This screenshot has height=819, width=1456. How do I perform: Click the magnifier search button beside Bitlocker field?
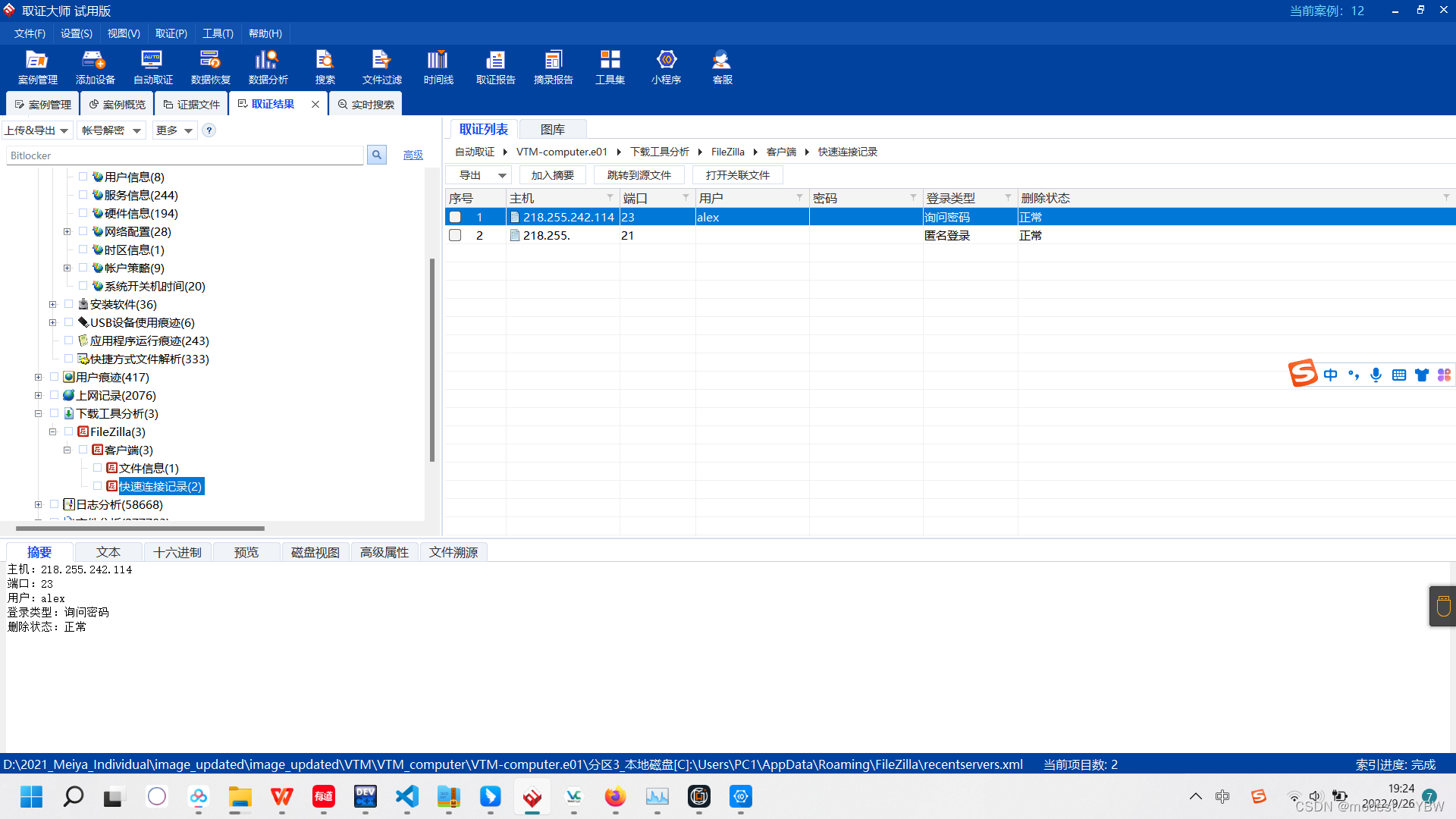pyautogui.click(x=377, y=155)
